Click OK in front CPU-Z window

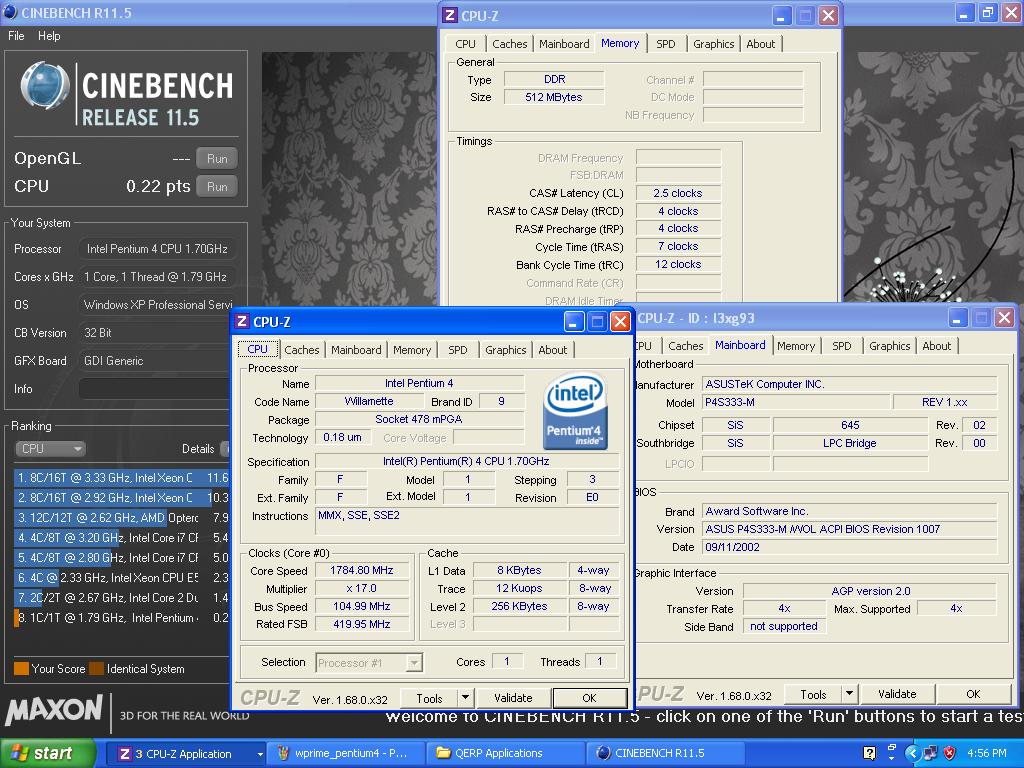[x=589, y=698]
